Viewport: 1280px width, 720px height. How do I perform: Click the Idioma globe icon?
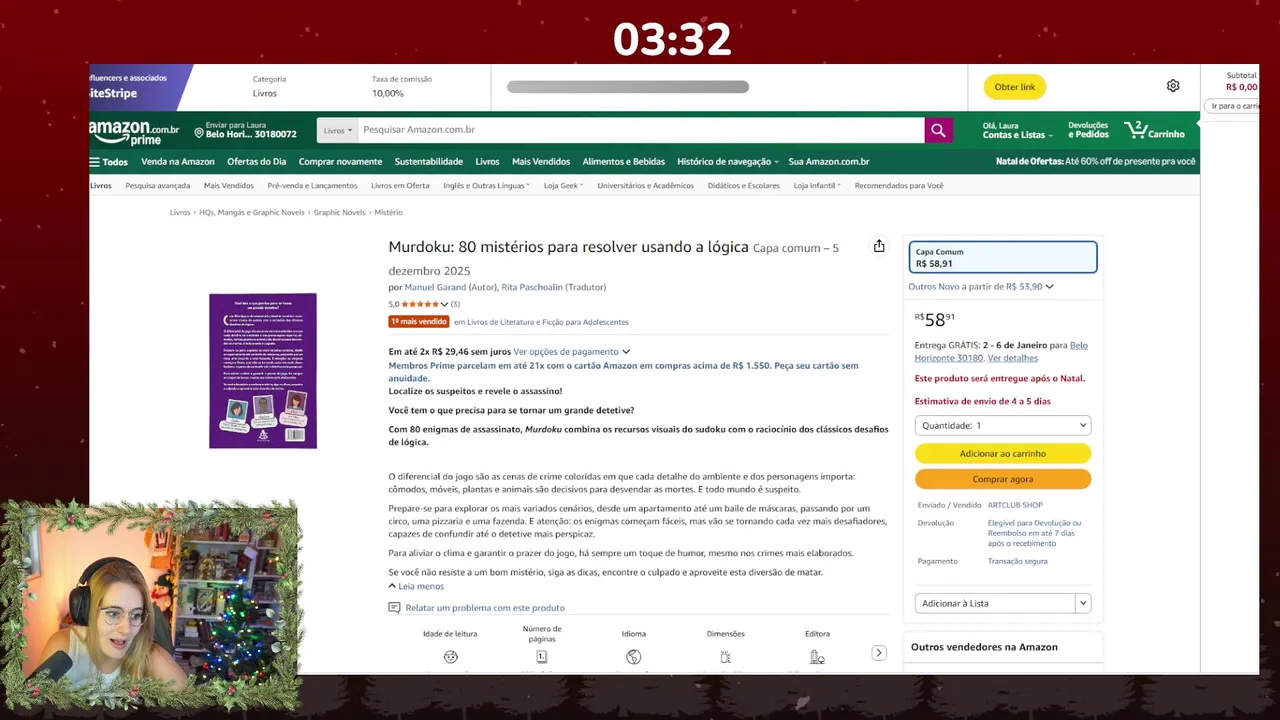tap(633, 657)
